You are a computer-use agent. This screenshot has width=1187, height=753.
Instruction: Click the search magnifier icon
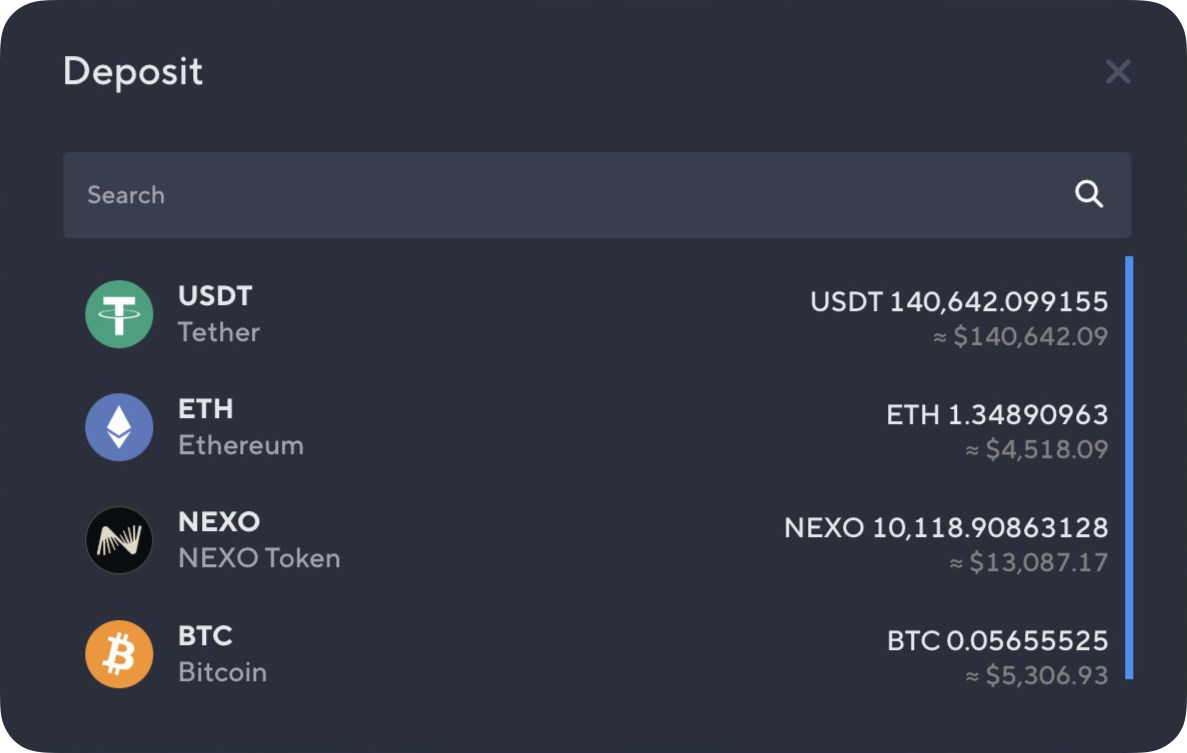point(1089,195)
